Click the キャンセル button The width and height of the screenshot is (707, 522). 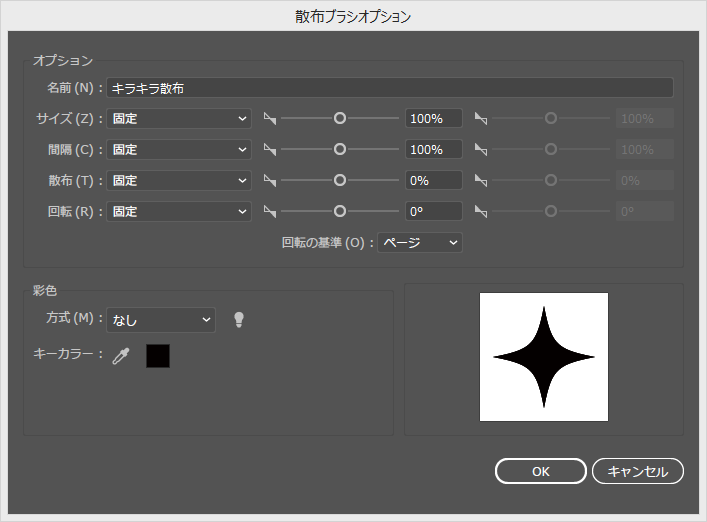coord(638,471)
